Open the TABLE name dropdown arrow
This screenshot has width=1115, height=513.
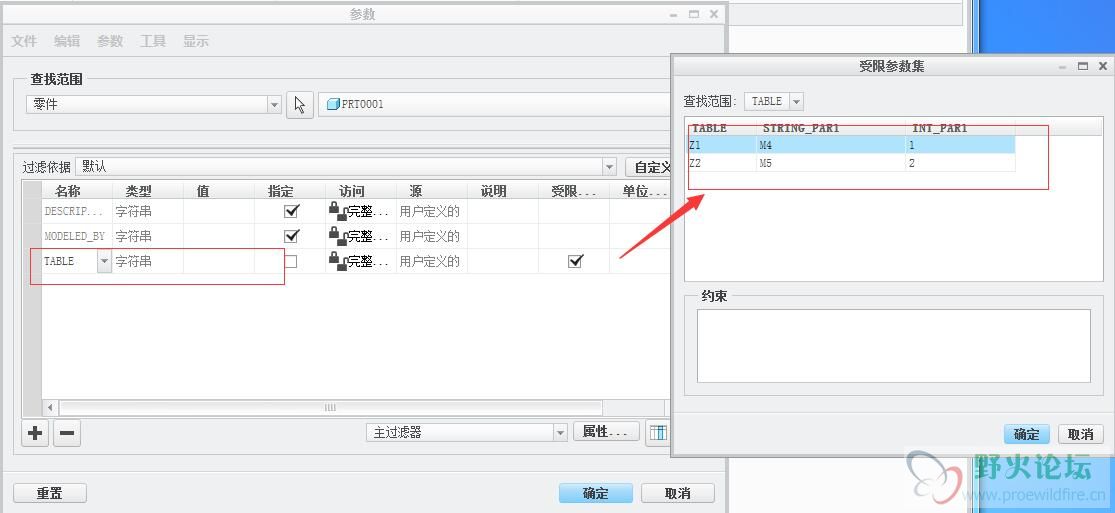click(x=105, y=261)
